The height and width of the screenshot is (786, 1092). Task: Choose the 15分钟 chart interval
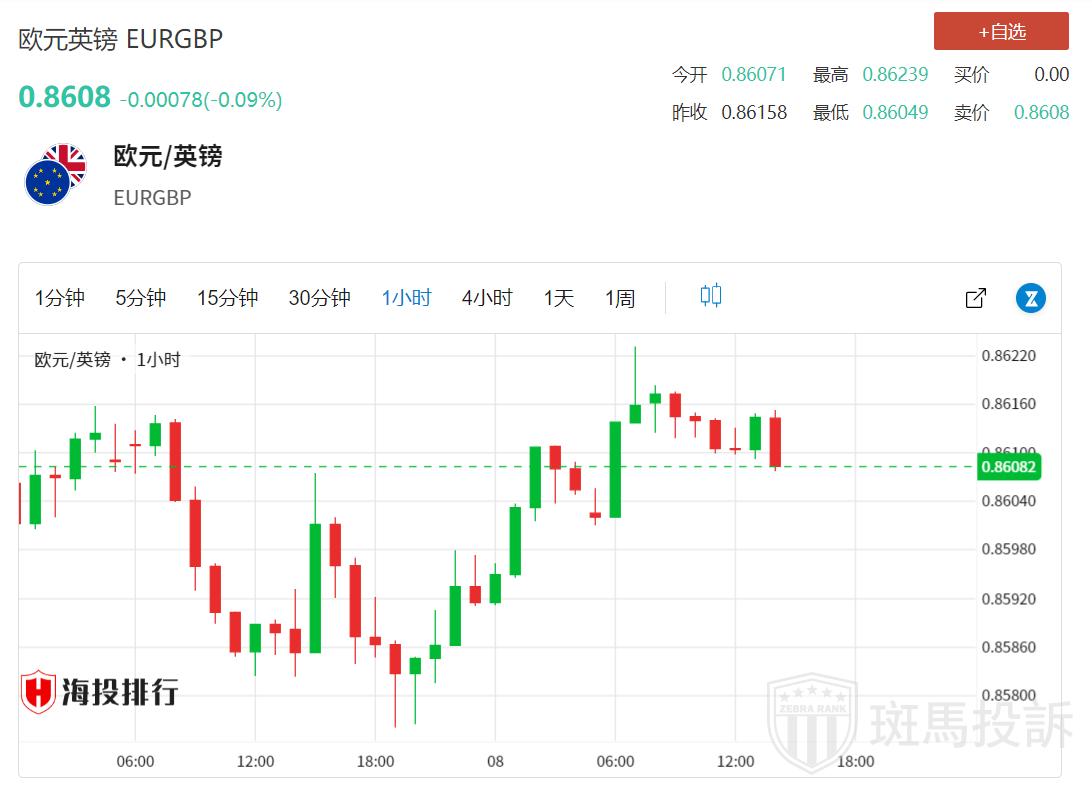[x=227, y=298]
